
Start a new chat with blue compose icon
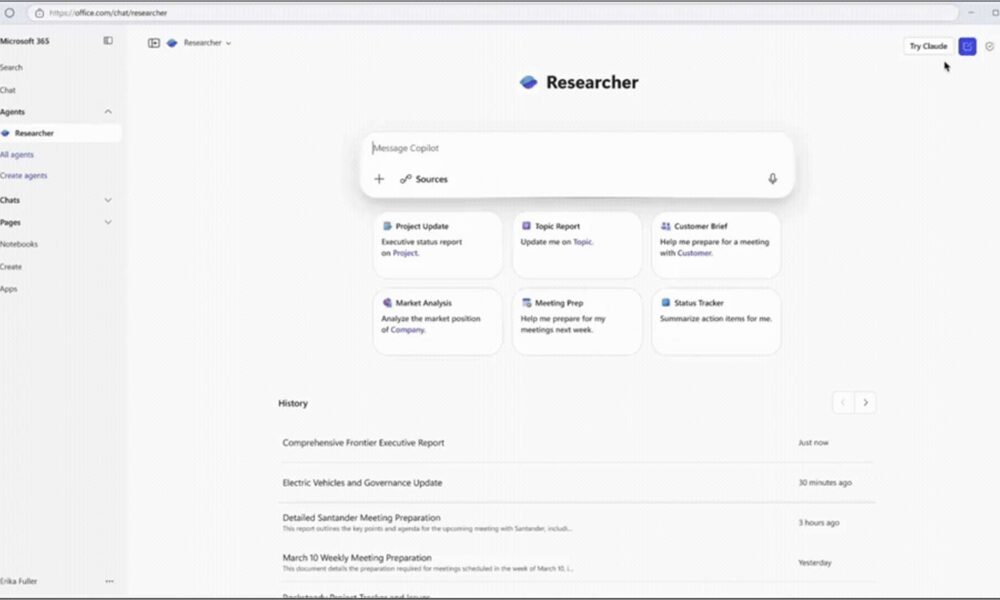[967, 46]
